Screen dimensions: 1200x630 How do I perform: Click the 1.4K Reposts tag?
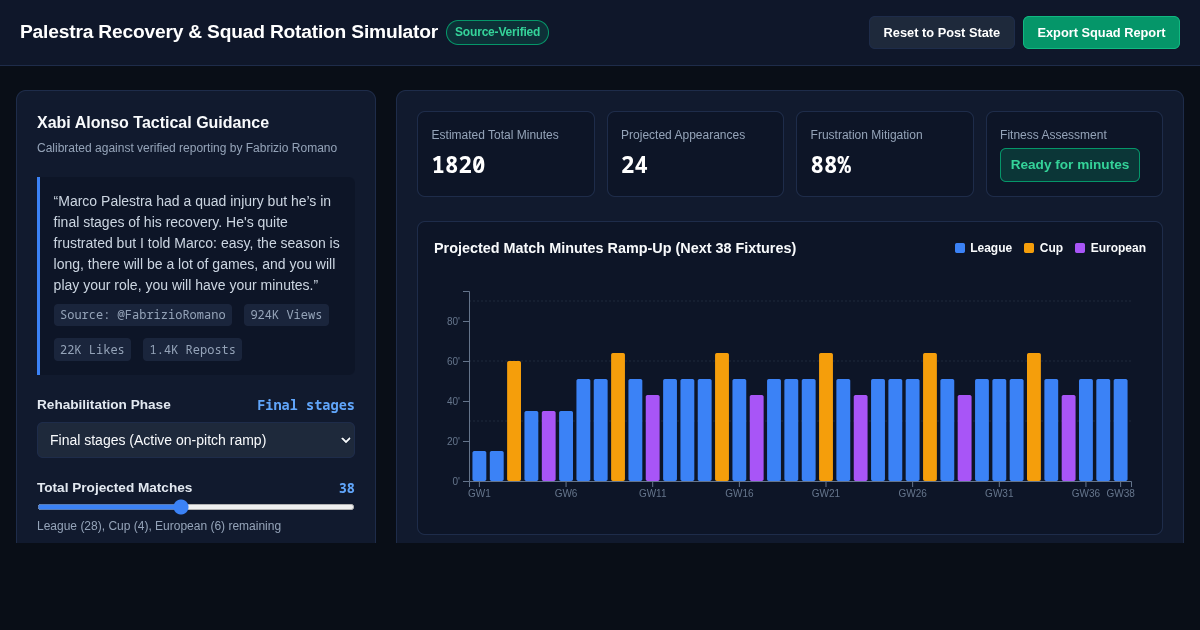[x=192, y=350]
